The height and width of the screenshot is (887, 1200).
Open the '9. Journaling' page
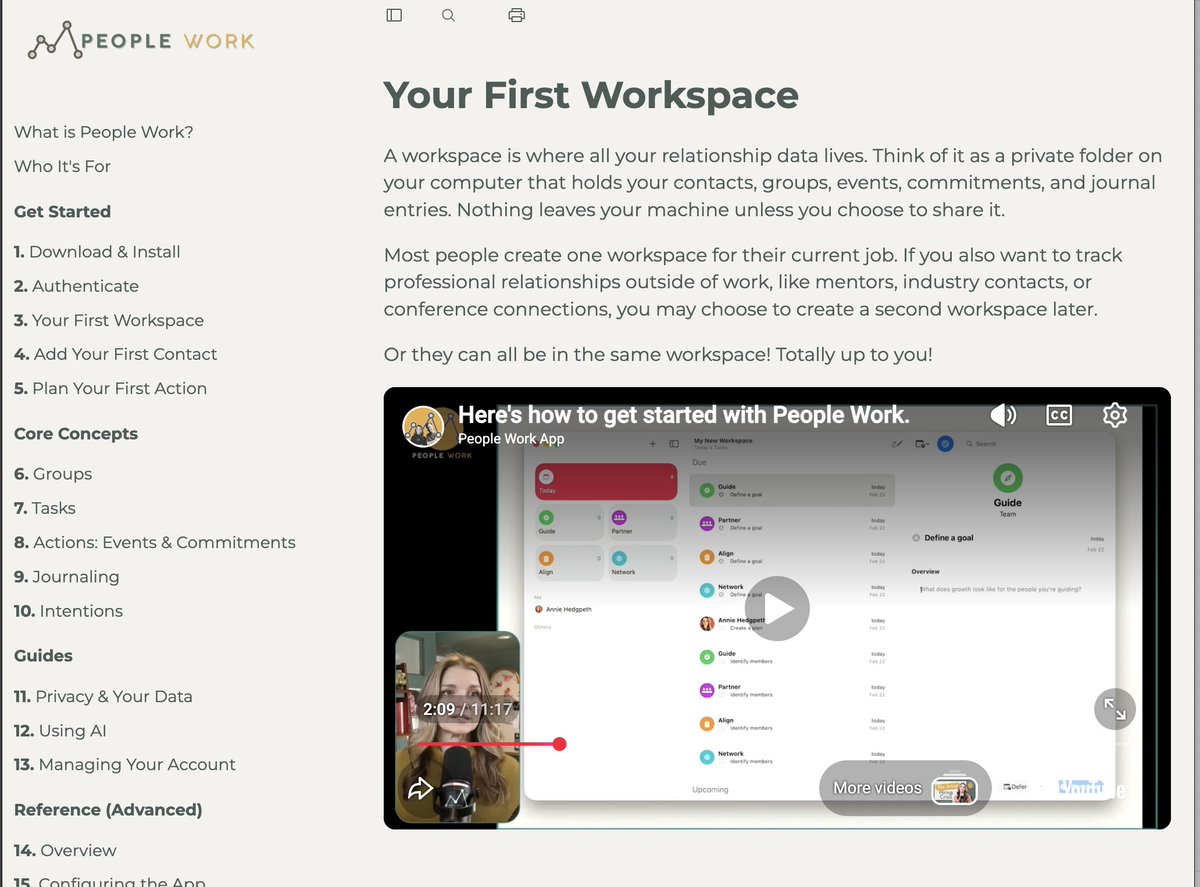[66, 577]
